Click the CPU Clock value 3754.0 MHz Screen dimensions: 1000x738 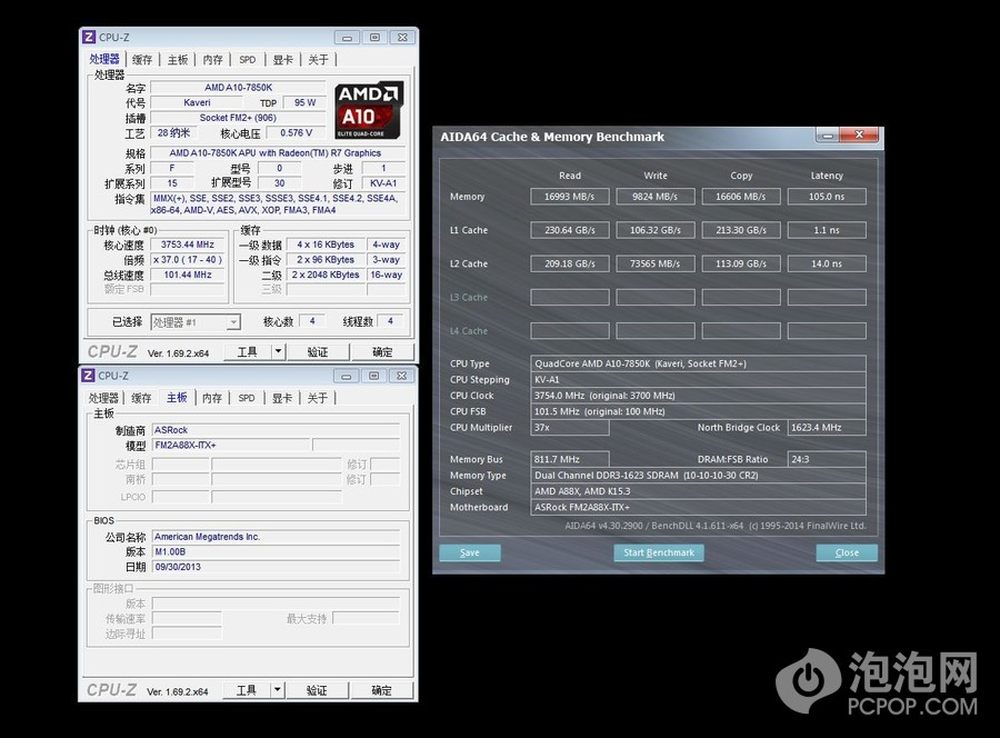pos(698,395)
